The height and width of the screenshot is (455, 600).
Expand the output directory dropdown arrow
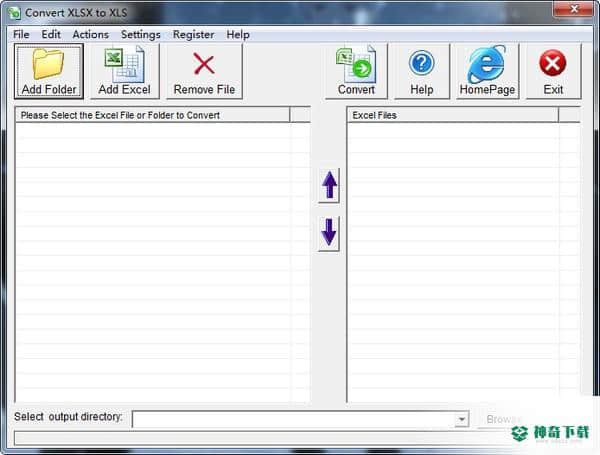(462, 419)
